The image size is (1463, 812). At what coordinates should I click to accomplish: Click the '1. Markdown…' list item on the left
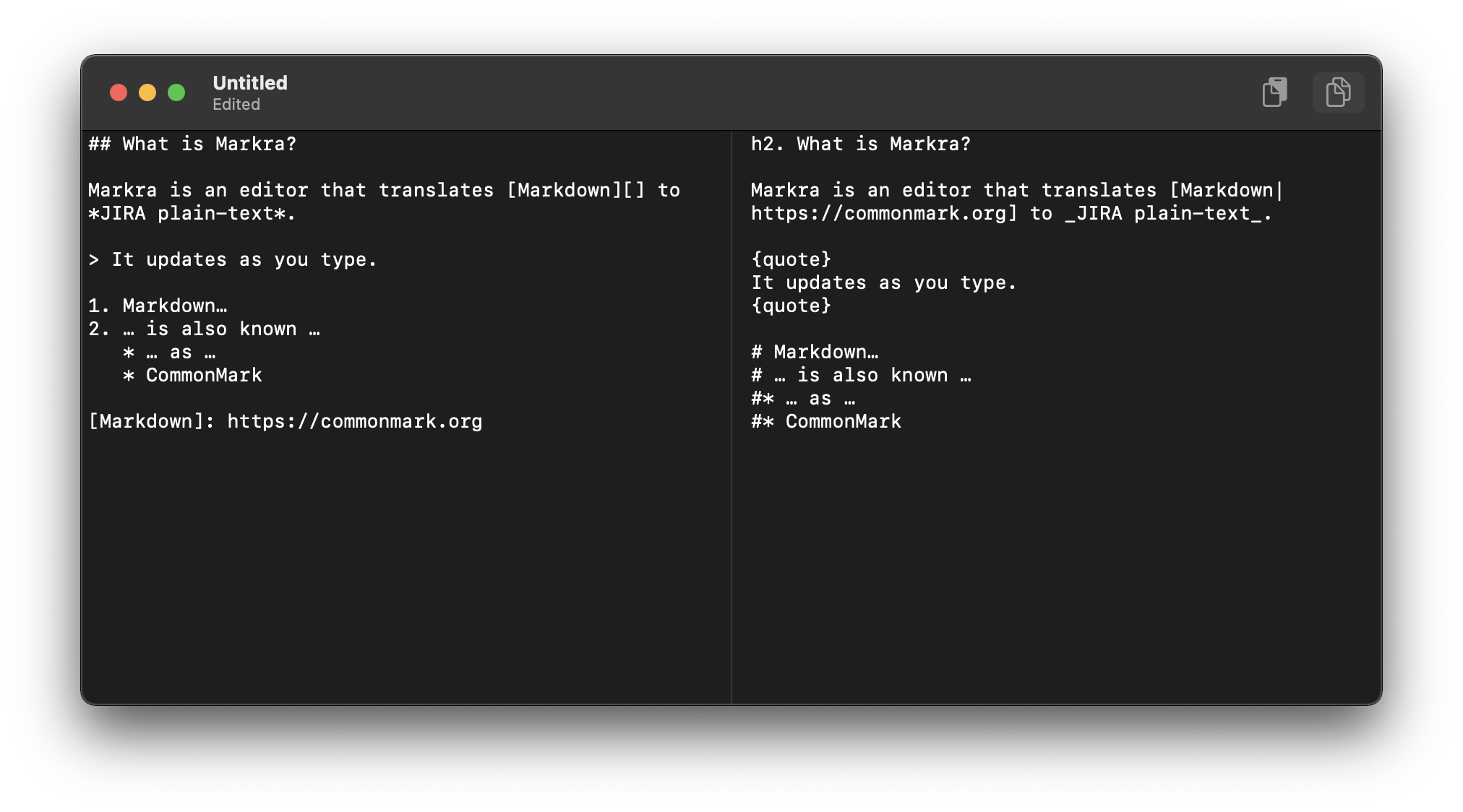158,306
